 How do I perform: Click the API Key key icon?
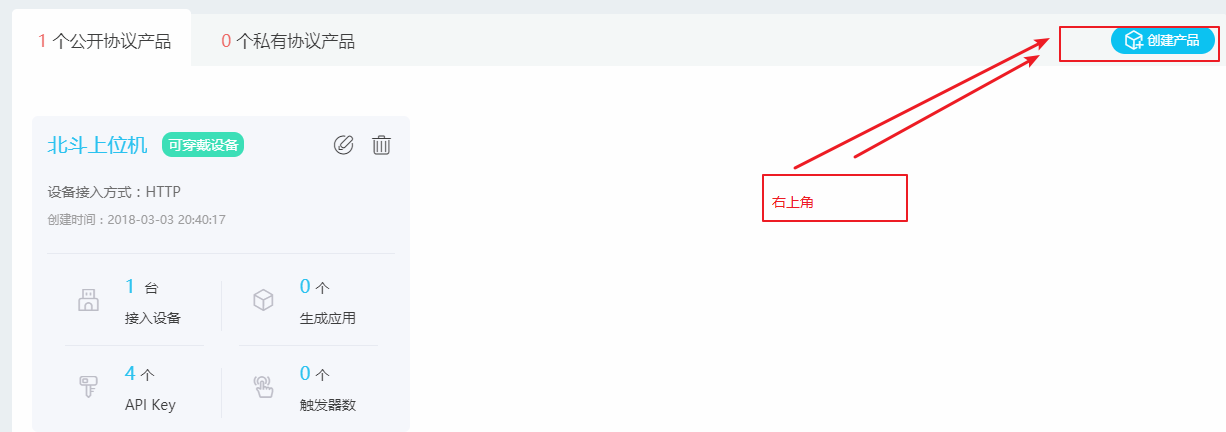pos(88,386)
